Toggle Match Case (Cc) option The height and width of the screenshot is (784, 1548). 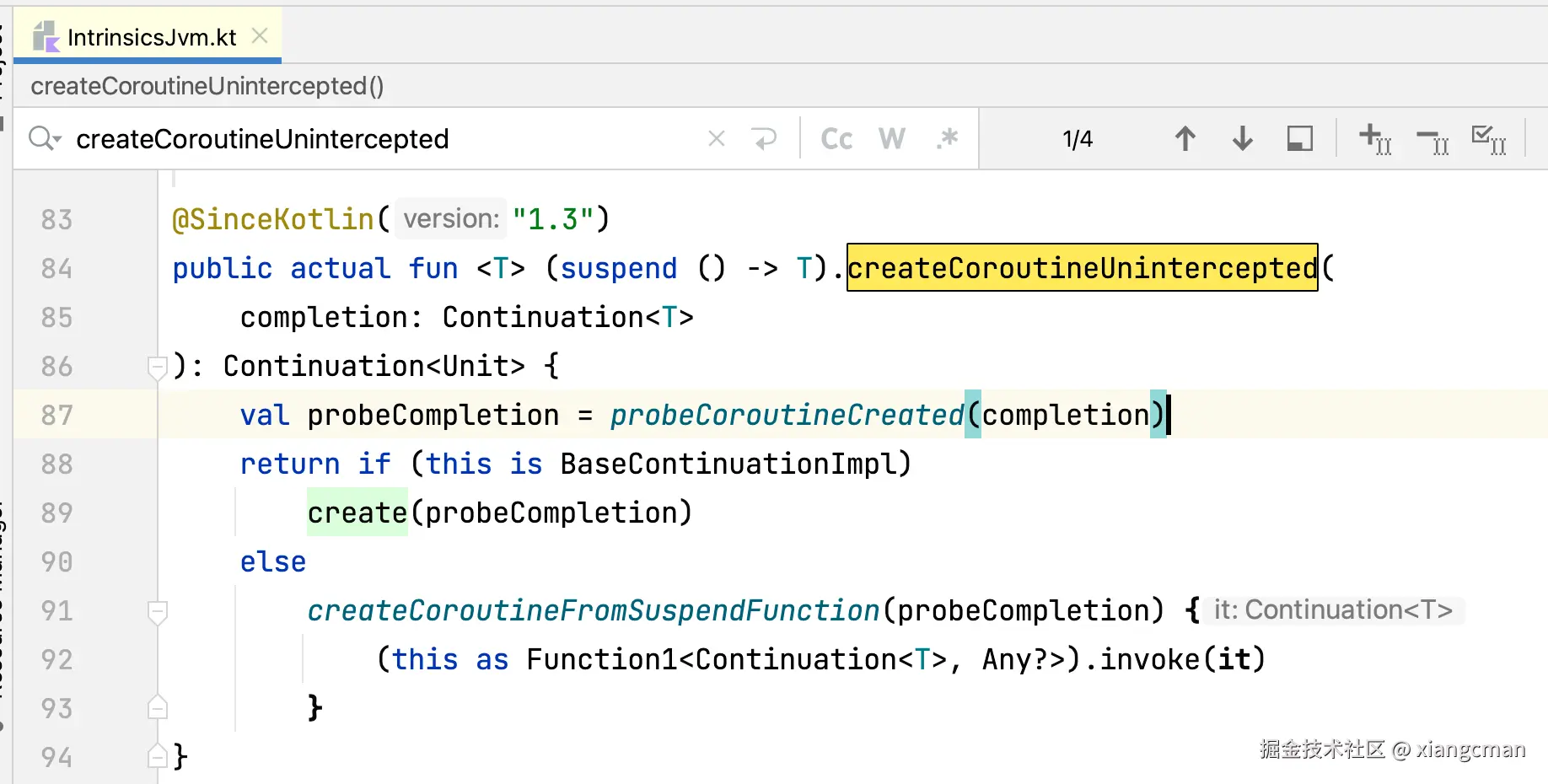pyautogui.click(x=836, y=139)
